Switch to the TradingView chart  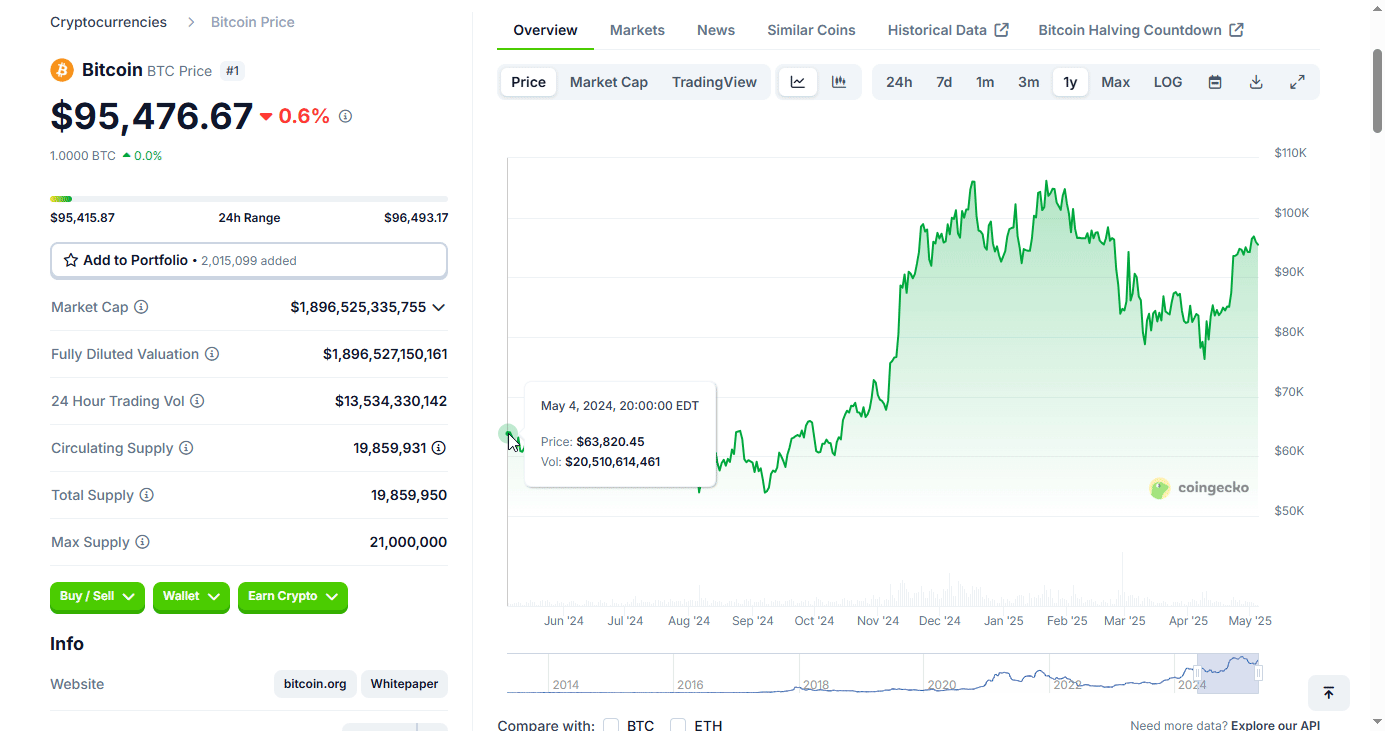(x=714, y=82)
